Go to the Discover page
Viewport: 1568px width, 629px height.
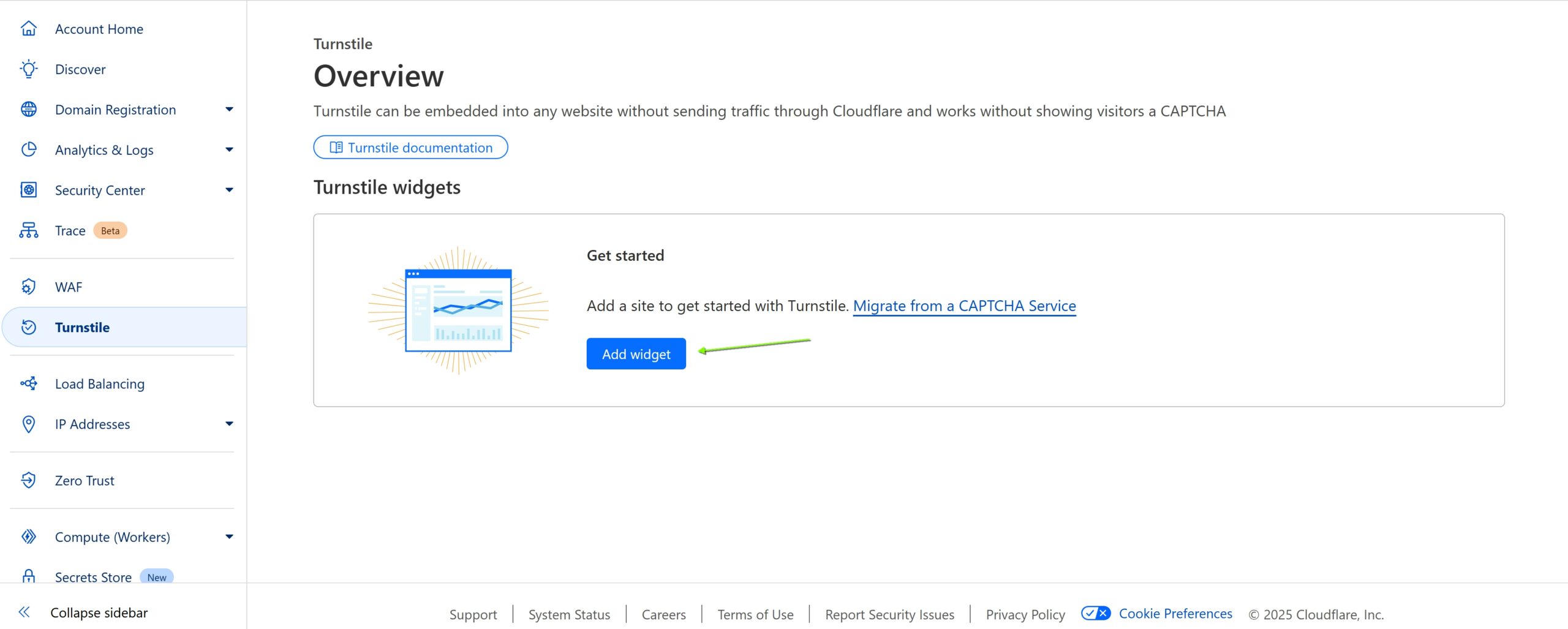[x=123, y=69]
